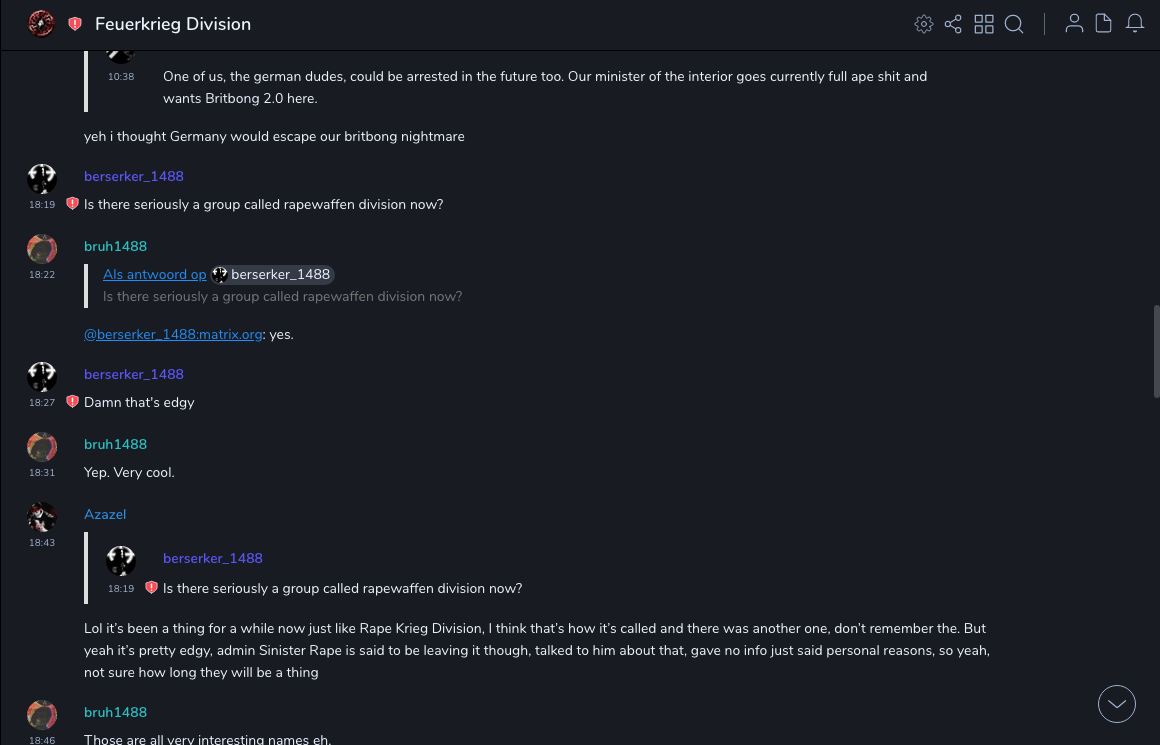Click the 18:27 message timestamp

click(42, 403)
